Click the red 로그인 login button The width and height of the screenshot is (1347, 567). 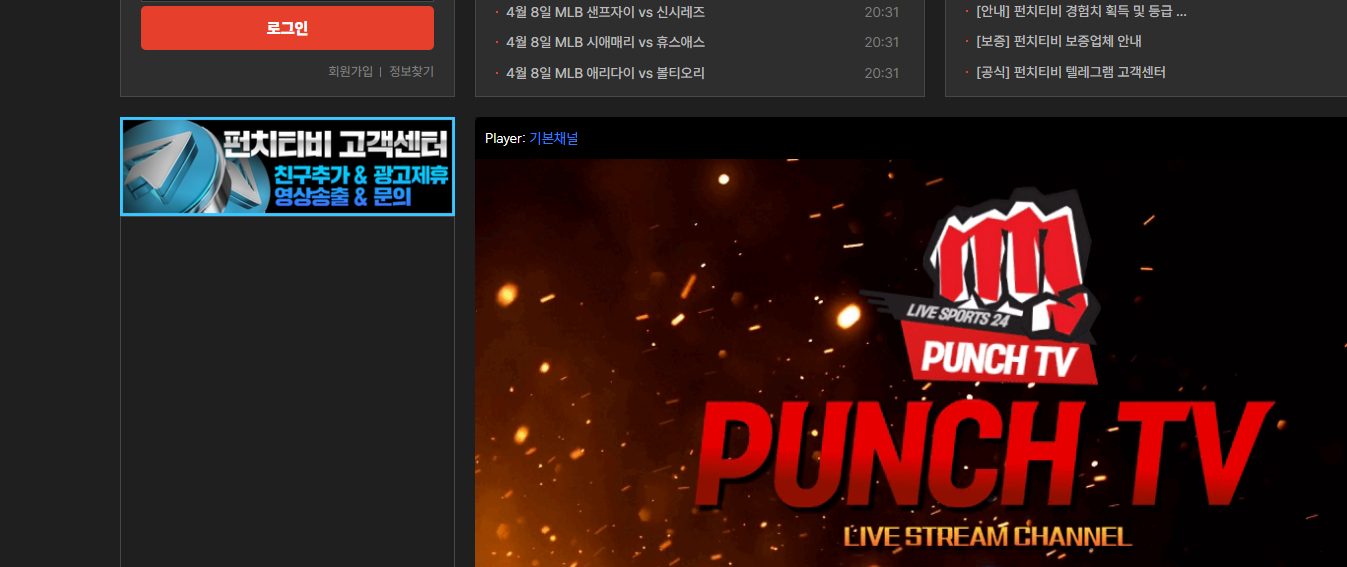pyautogui.click(x=287, y=28)
